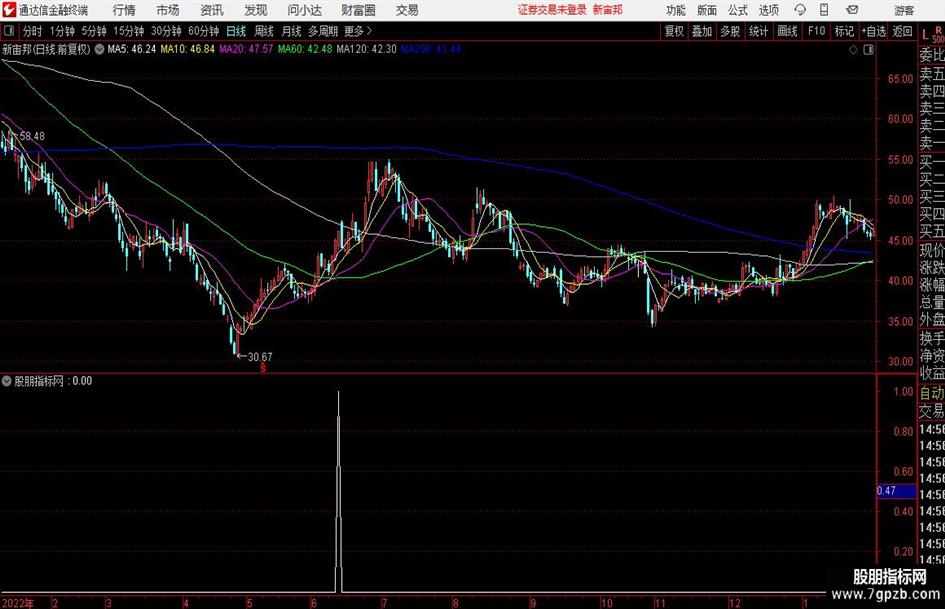Screen dimensions: 945x609
Task: Toggle the left side panel icon
Action: 9,31
